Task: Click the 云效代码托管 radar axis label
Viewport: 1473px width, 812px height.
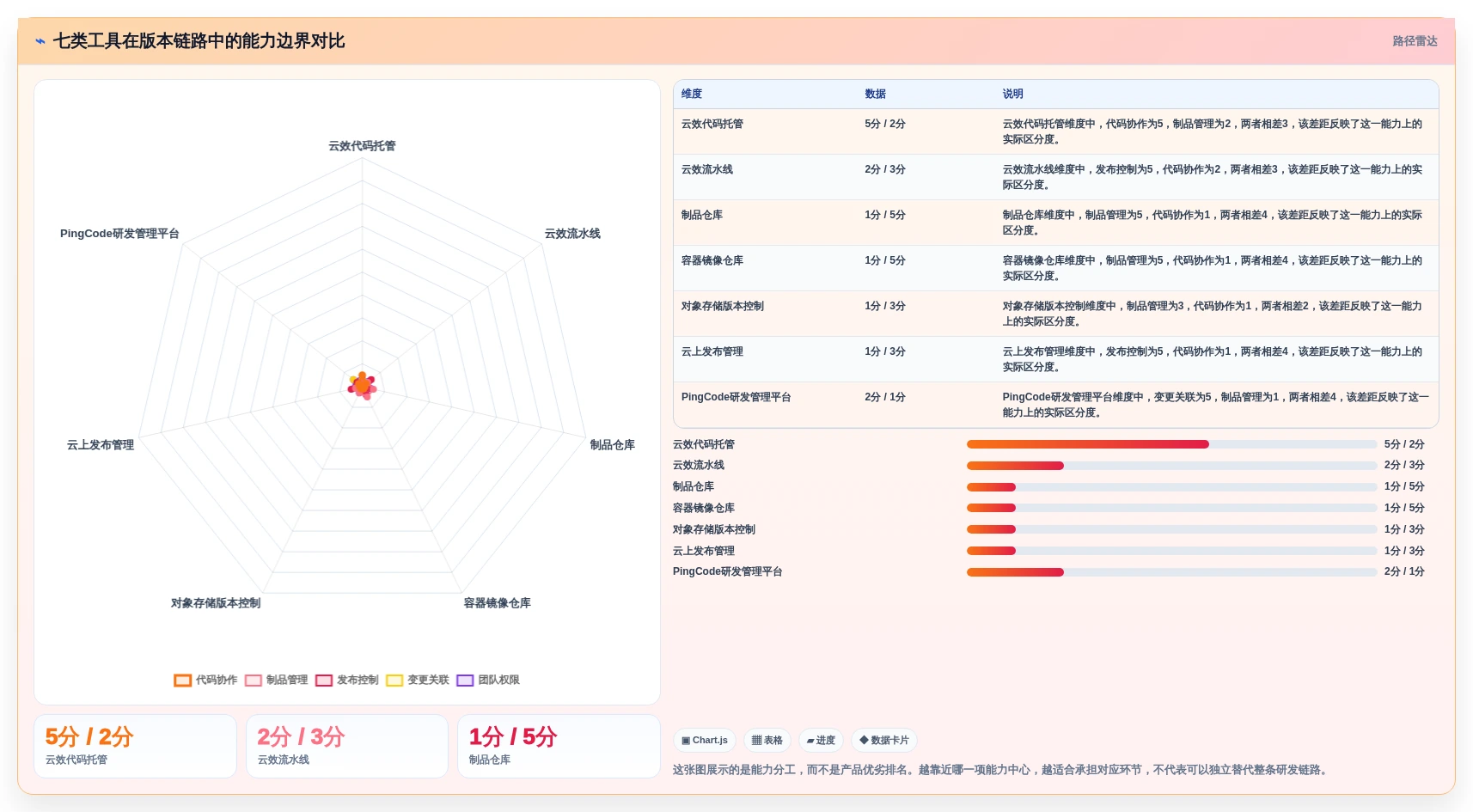Action: pyautogui.click(x=362, y=146)
